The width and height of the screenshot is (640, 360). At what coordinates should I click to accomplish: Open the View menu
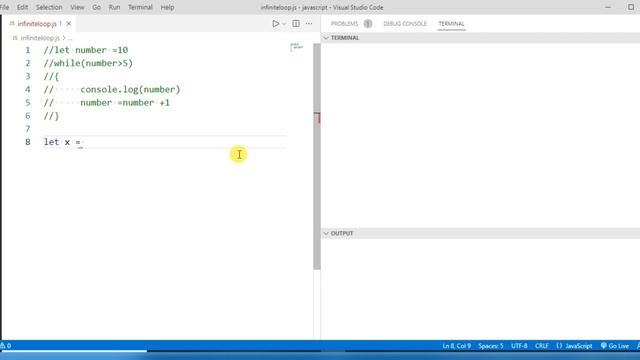tap(77, 7)
